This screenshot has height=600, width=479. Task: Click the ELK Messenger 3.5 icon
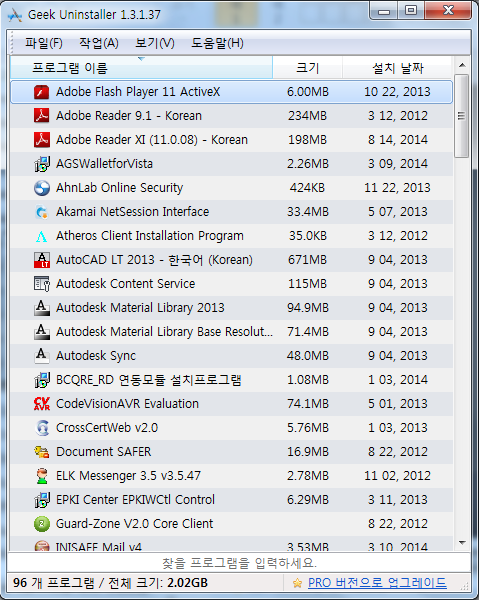pyautogui.click(x=42, y=476)
